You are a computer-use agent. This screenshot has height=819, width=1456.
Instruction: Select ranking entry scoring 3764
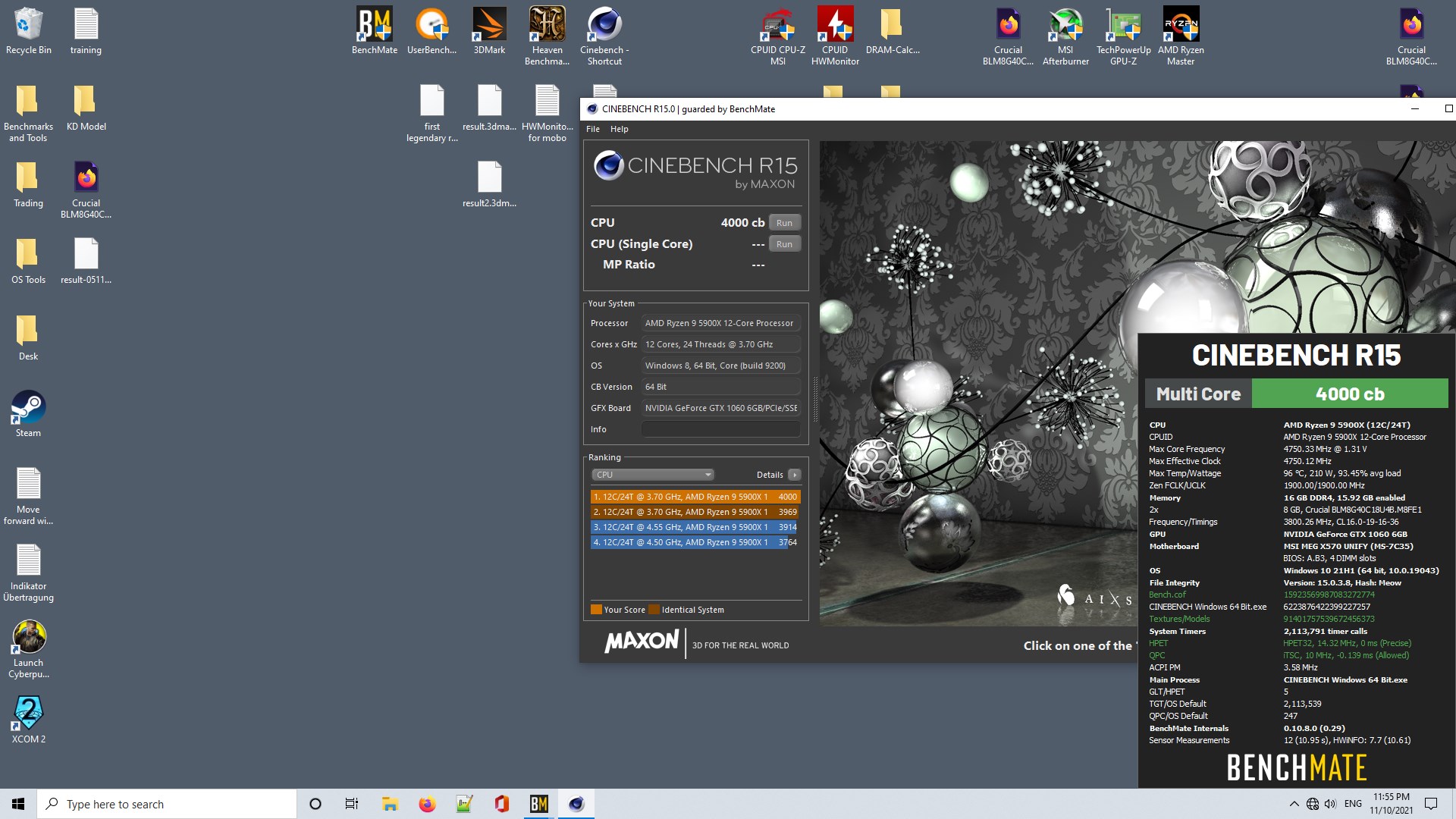[695, 542]
